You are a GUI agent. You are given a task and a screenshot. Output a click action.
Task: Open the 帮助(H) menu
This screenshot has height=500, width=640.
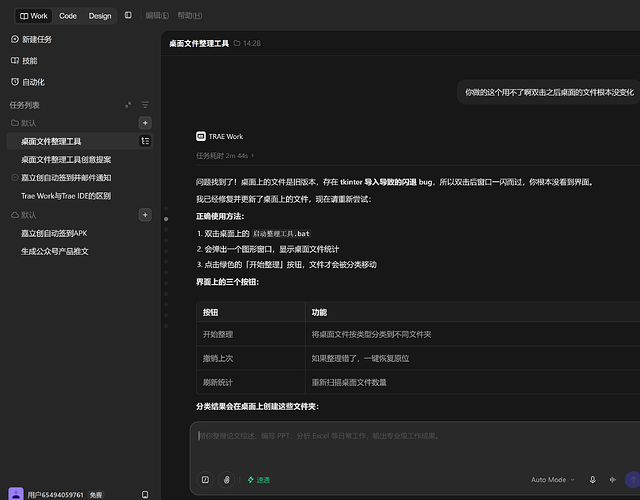point(190,16)
